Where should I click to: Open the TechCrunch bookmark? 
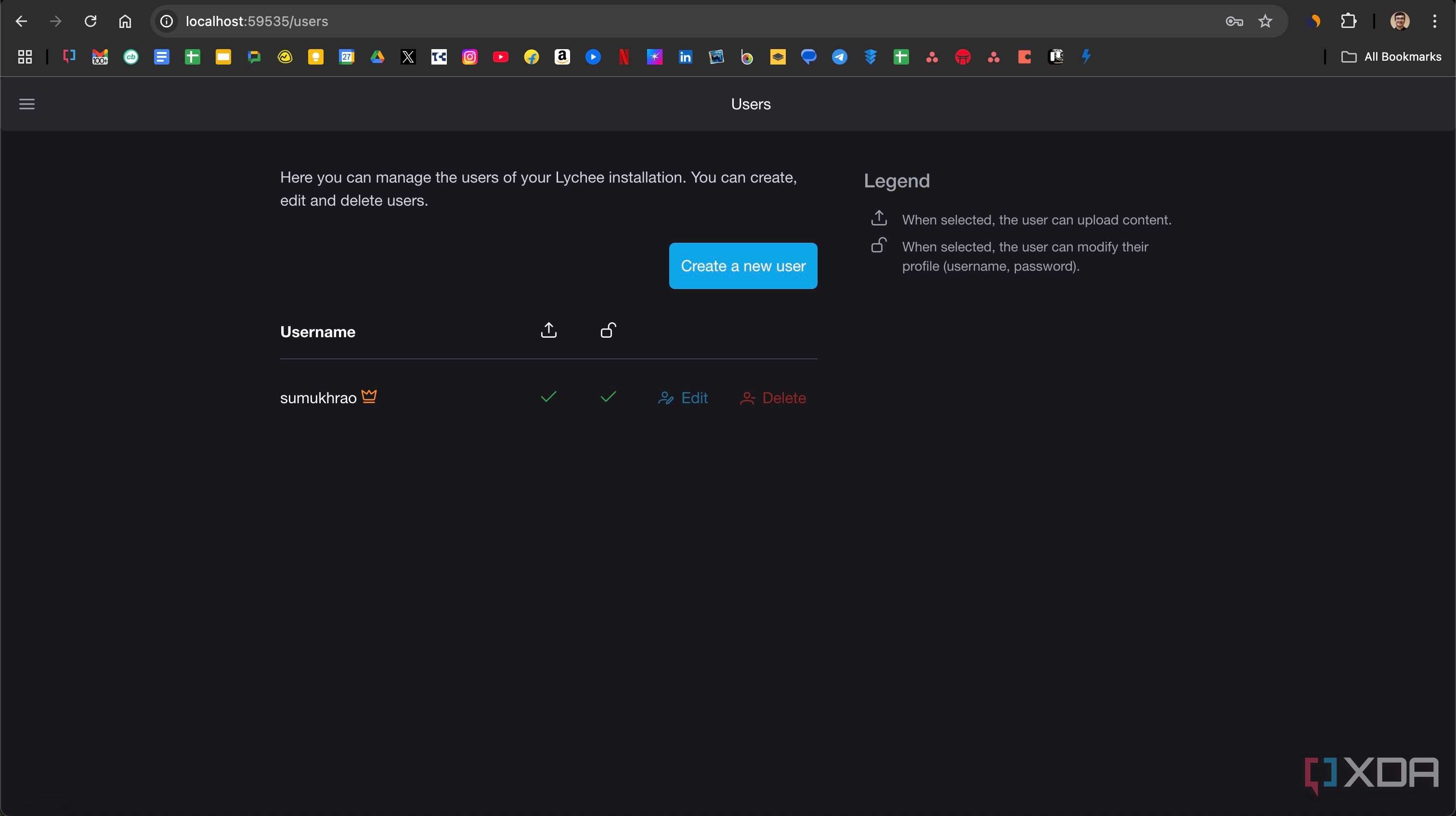coord(439,56)
